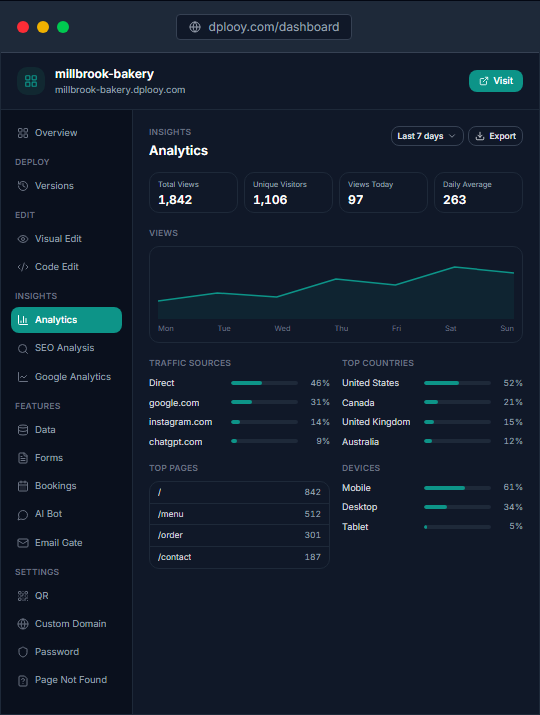Screen dimensions: 540x715
Task: Click the United Kingdom country label
Action: (x=376, y=422)
